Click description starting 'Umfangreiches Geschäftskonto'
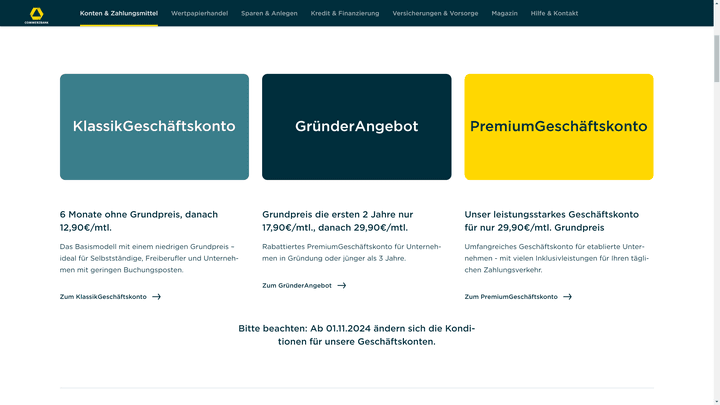The height and width of the screenshot is (405, 720). (557, 258)
